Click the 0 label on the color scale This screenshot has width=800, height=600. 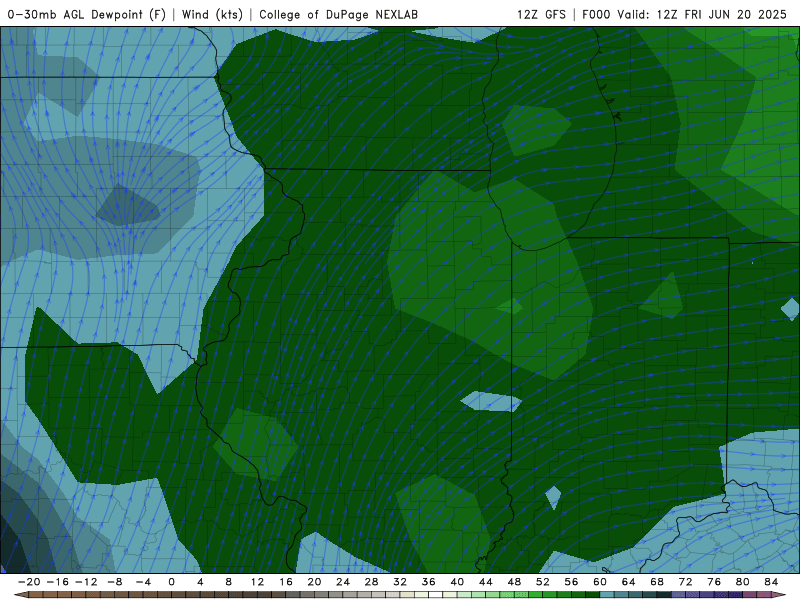click(172, 582)
